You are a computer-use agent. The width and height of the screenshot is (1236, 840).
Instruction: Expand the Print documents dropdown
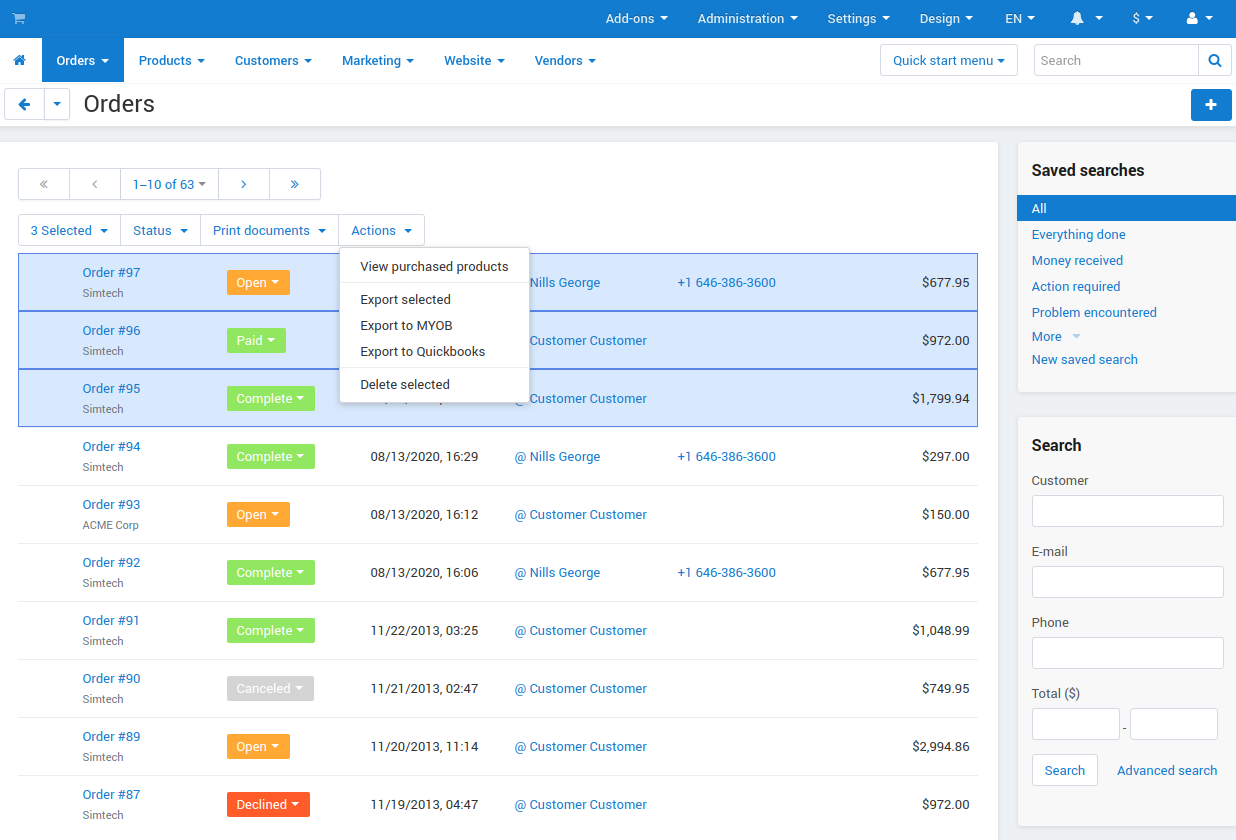pyautogui.click(x=269, y=230)
